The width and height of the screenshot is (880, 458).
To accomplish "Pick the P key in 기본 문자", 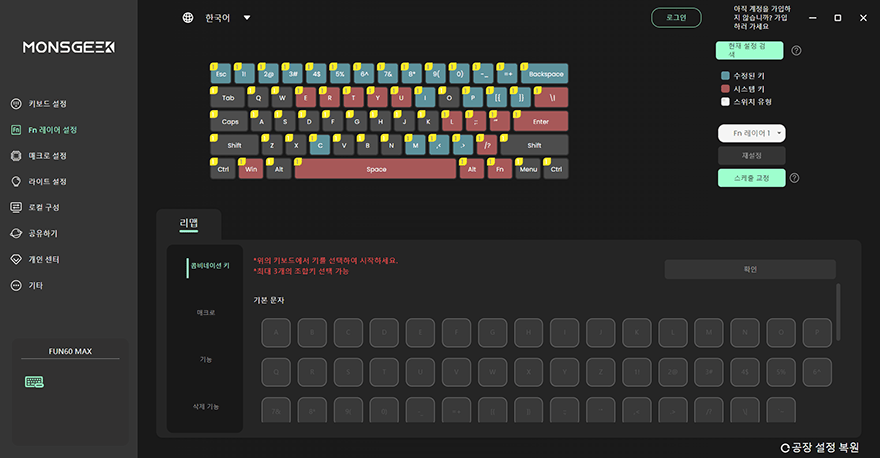I will (817, 333).
